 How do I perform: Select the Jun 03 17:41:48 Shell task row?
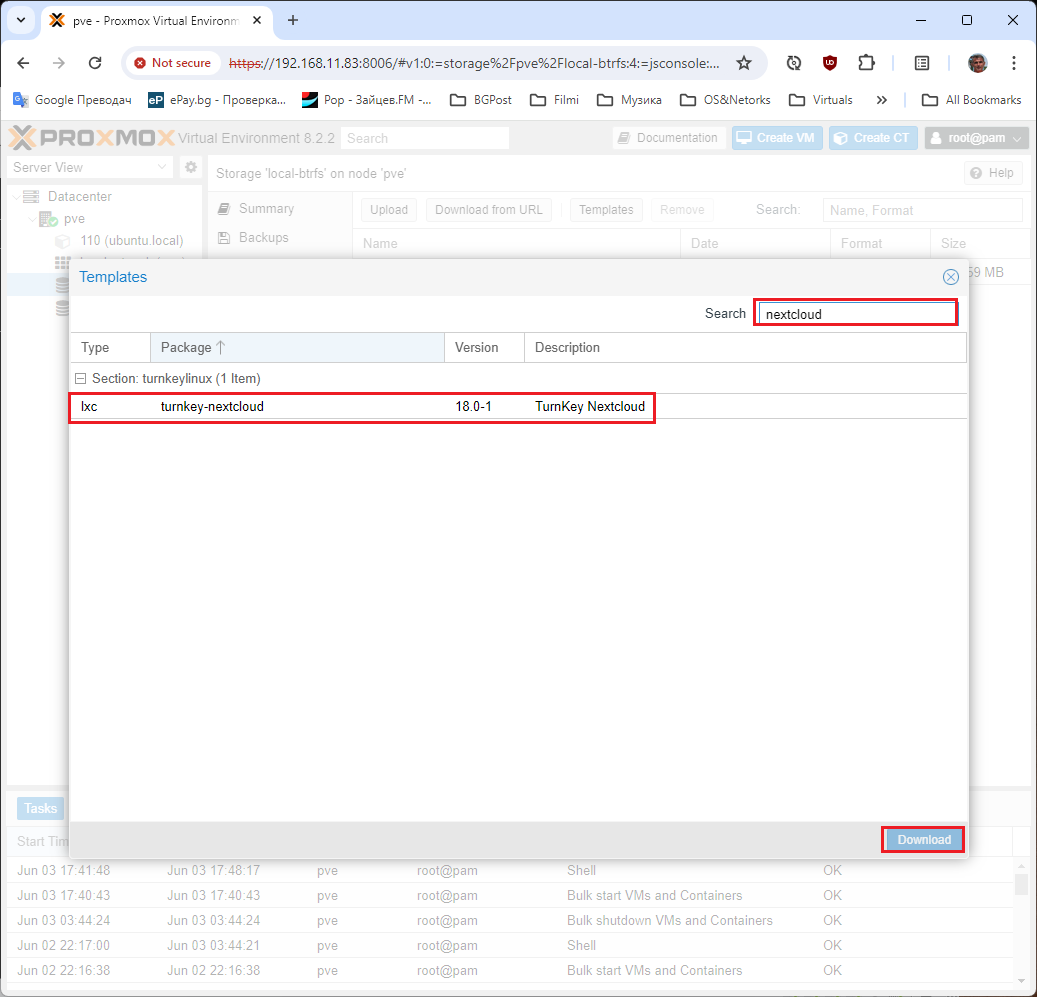(x=509, y=871)
